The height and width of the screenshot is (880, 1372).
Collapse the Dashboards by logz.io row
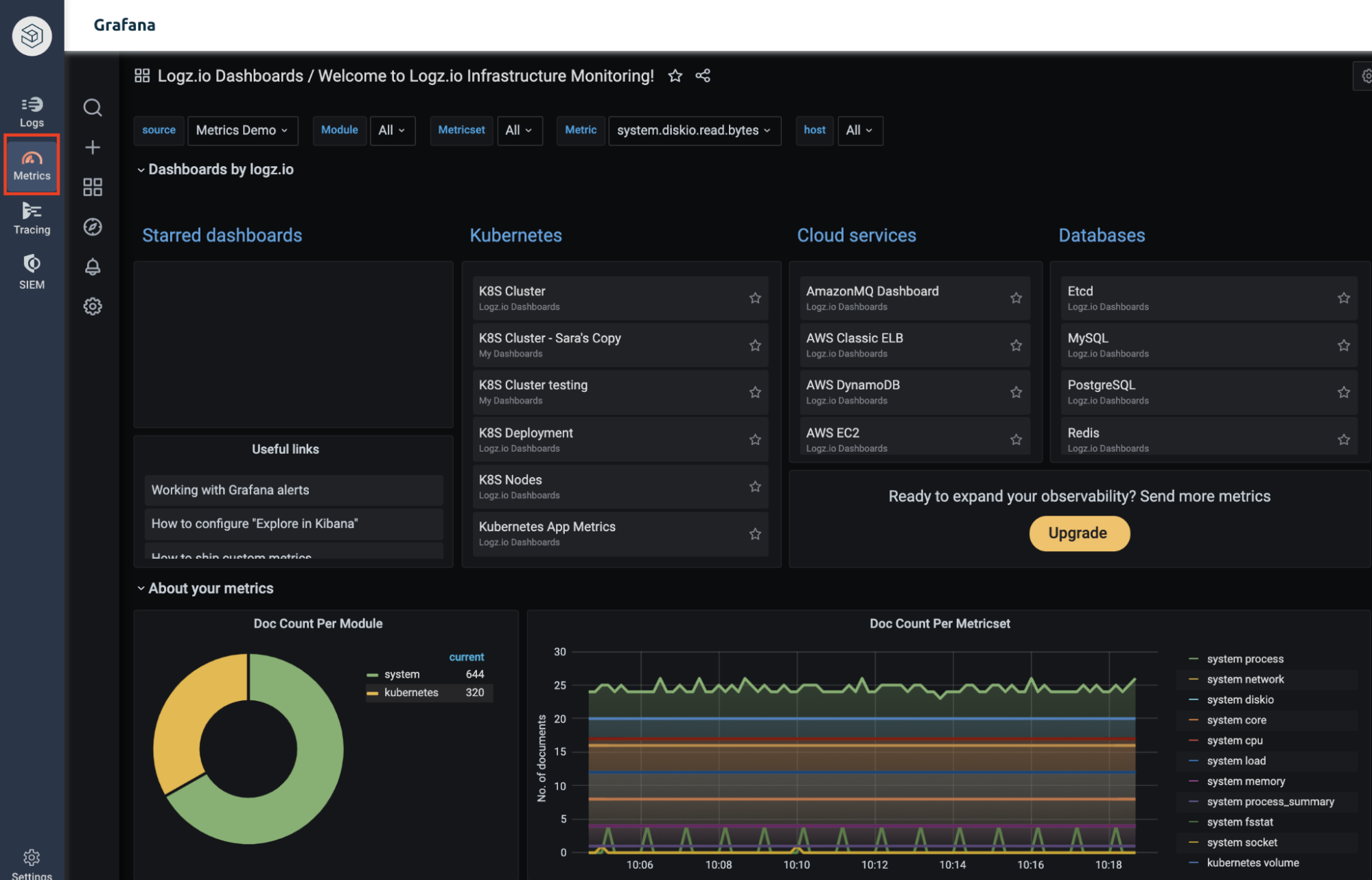tap(215, 170)
